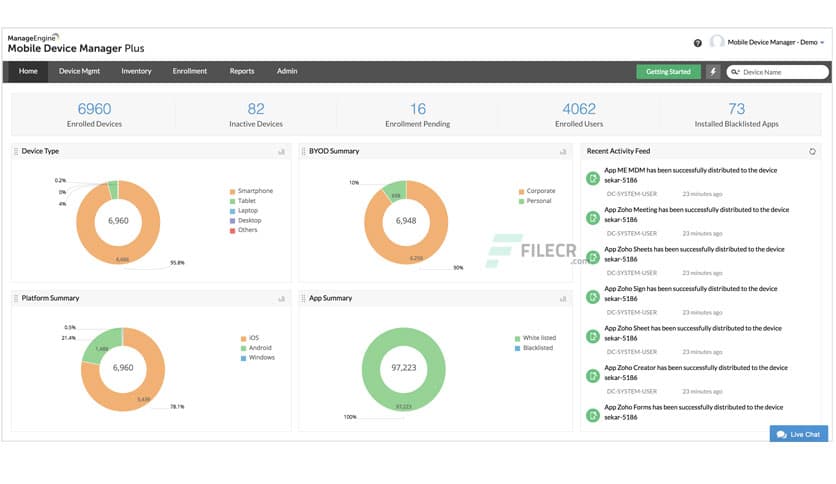
Task: Grab the Platform Summary panel drag handle
Action: pyautogui.click(x=15, y=299)
